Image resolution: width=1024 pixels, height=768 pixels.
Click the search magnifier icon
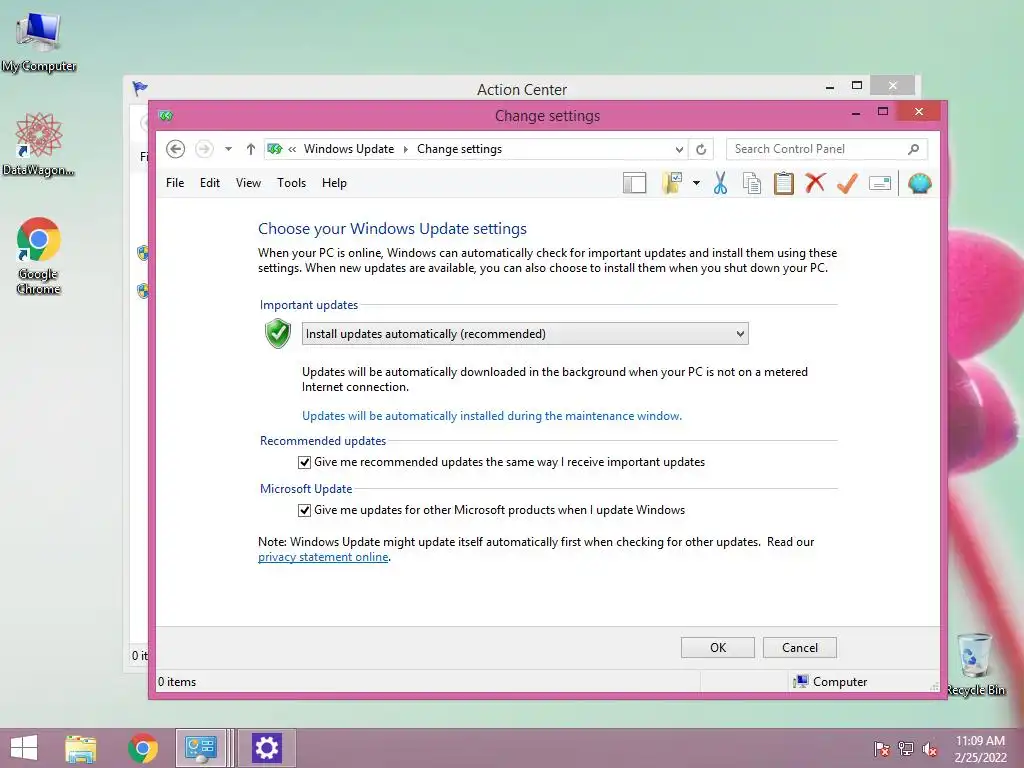pyautogui.click(x=914, y=149)
